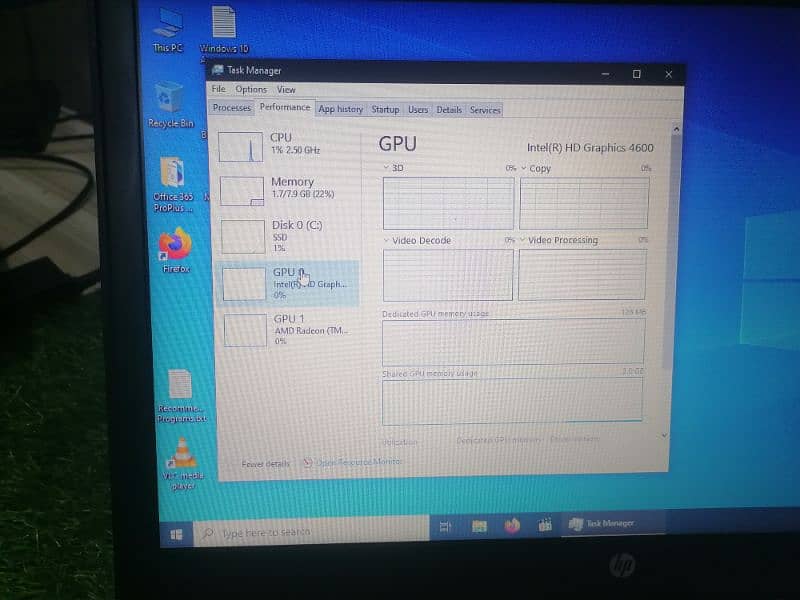This screenshot has height=600, width=800.
Task: Expand the 3D graph engine dropdown
Action: click(387, 169)
